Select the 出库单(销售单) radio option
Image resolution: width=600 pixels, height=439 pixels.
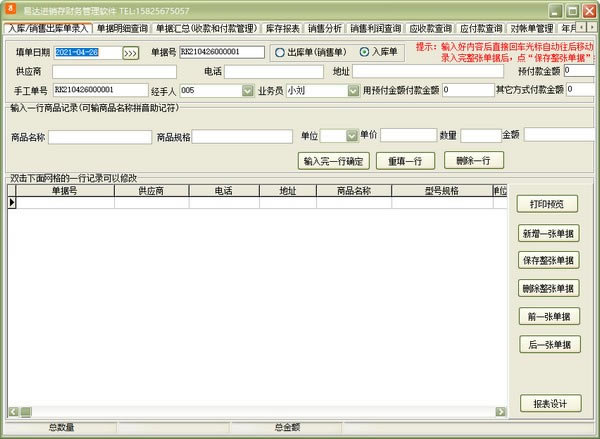tap(279, 52)
